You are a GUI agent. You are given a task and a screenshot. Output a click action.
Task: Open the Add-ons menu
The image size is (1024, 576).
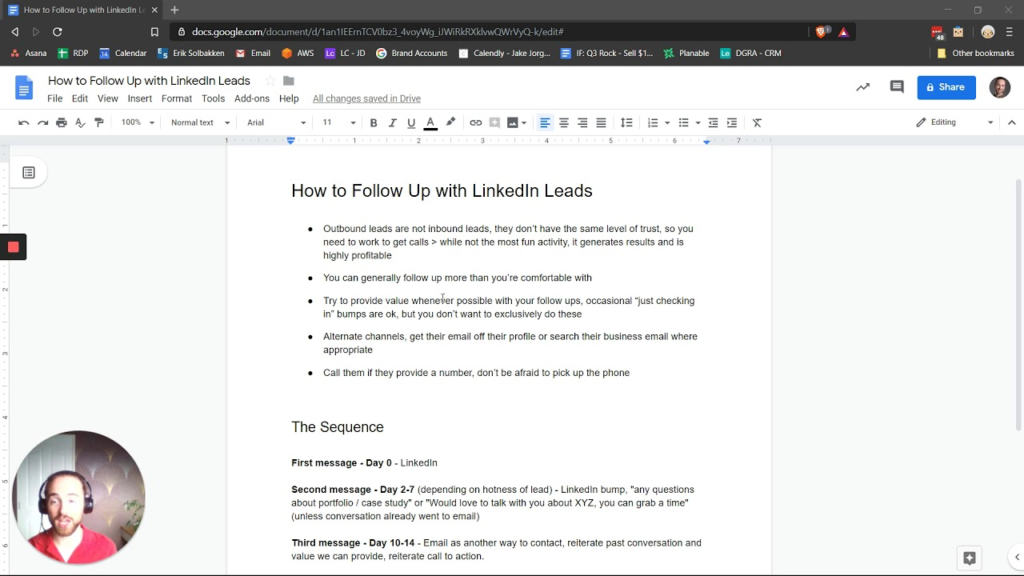(x=251, y=99)
